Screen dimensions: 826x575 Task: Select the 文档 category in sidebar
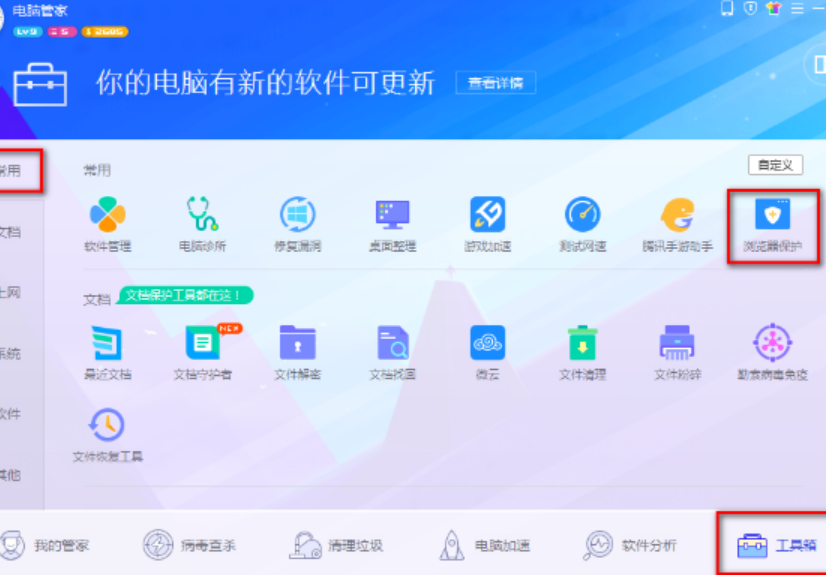coord(11,232)
